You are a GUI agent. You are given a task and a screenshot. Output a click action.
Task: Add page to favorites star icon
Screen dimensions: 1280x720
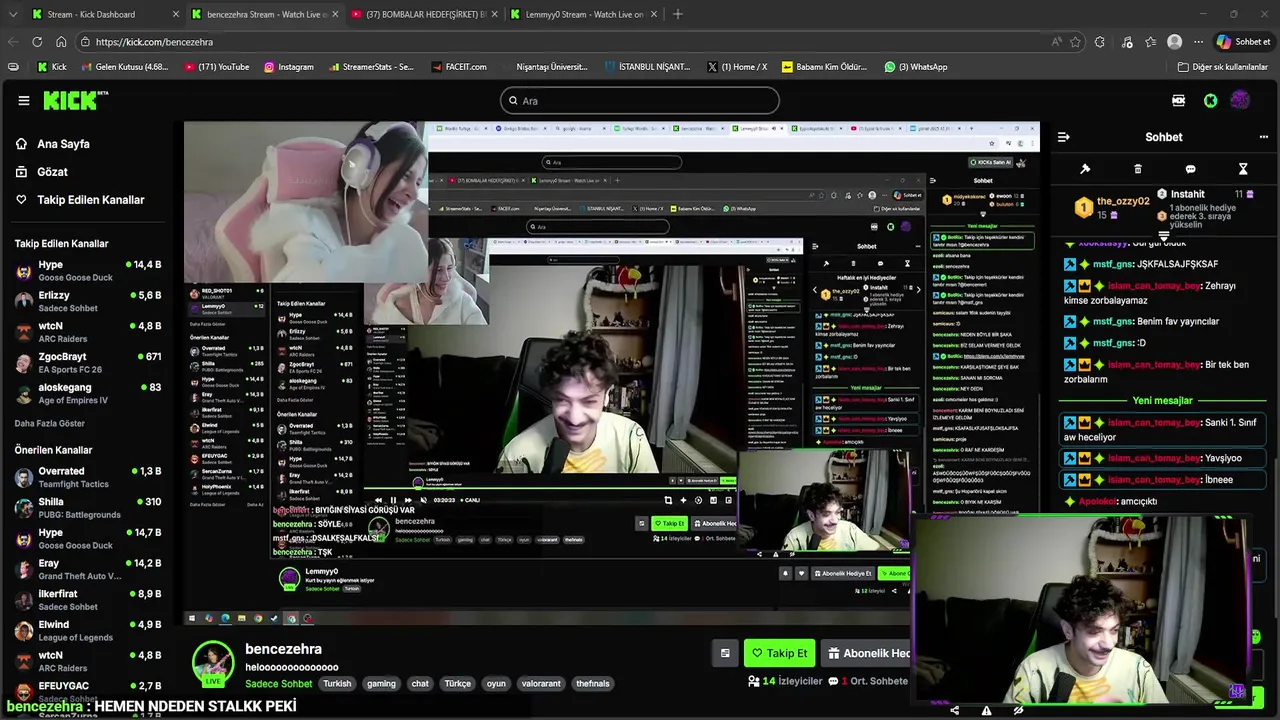point(1075,42)
